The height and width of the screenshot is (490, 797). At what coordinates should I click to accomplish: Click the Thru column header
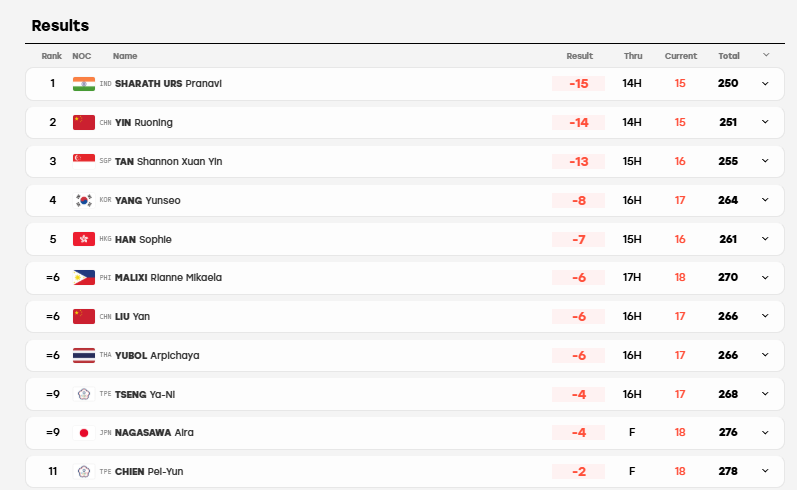[x=633, y=56]
